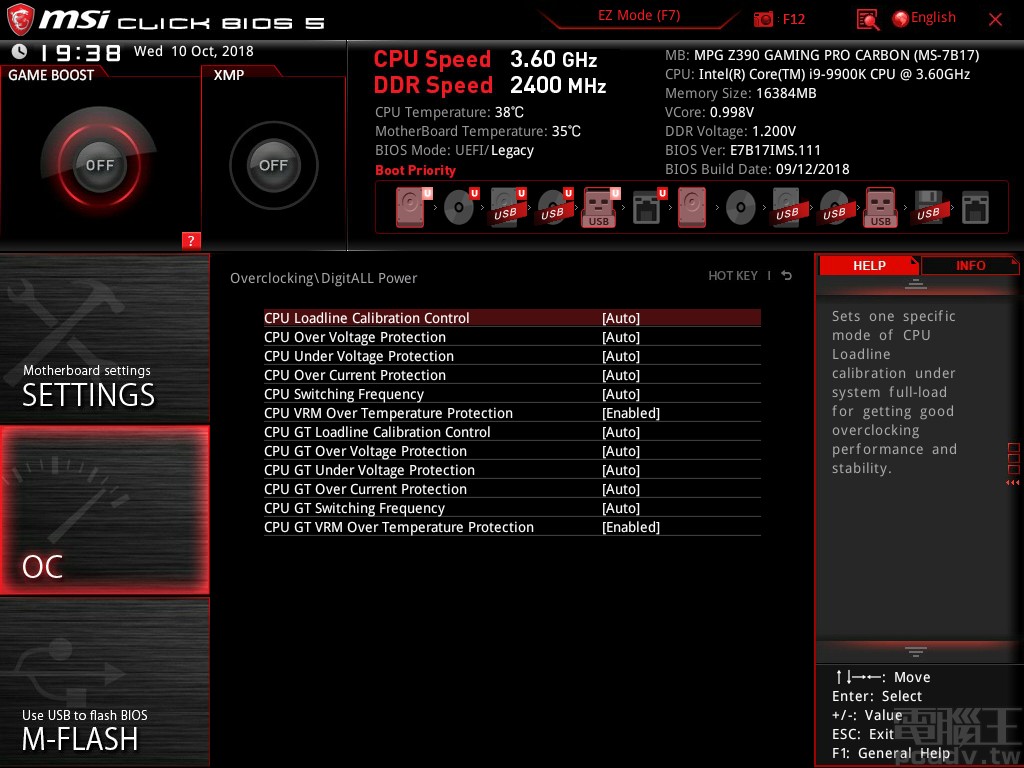Switch to the HELP tab

click(869, 265)
